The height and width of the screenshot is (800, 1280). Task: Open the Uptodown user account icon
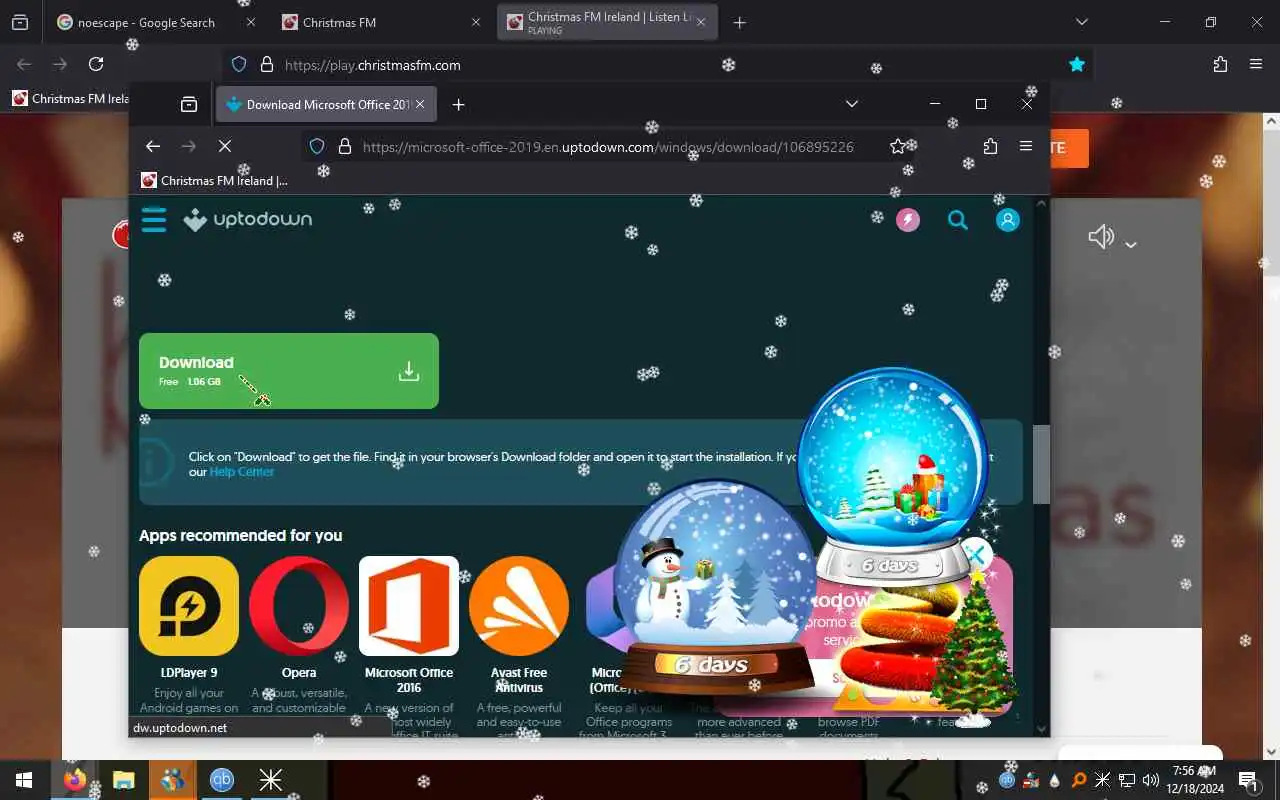point(1008,220)
